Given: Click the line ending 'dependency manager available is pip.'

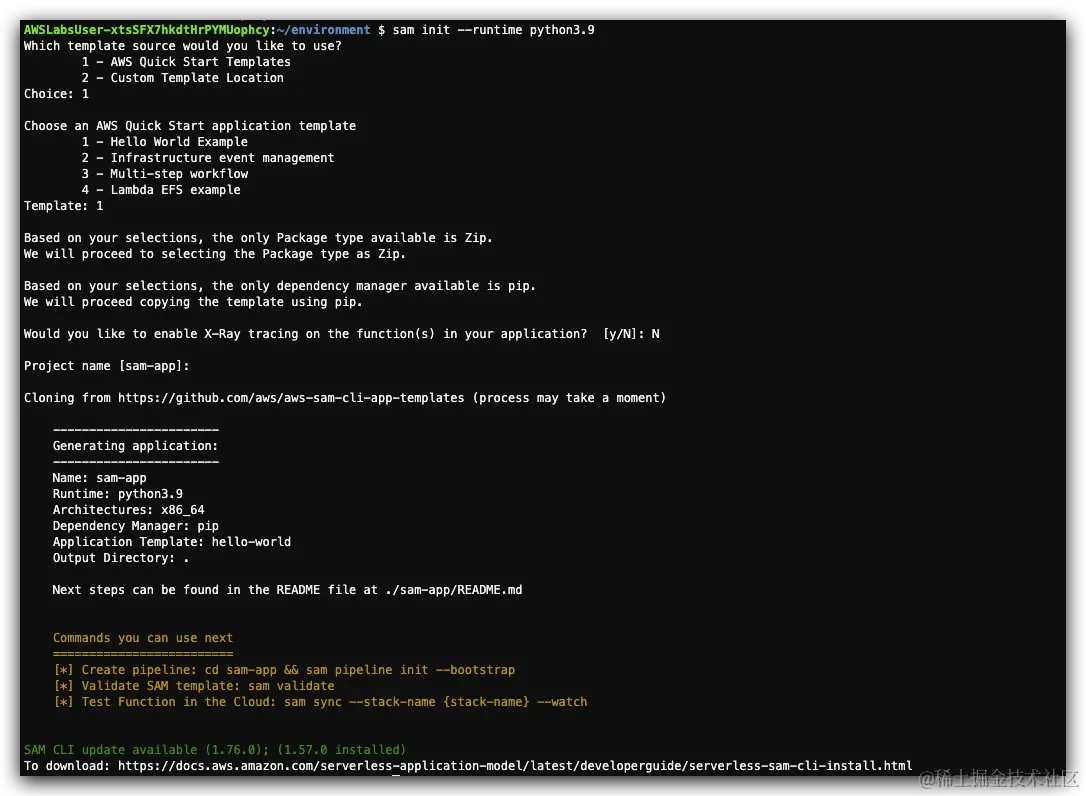Looking at the screenshot, I should click(280, 285).
